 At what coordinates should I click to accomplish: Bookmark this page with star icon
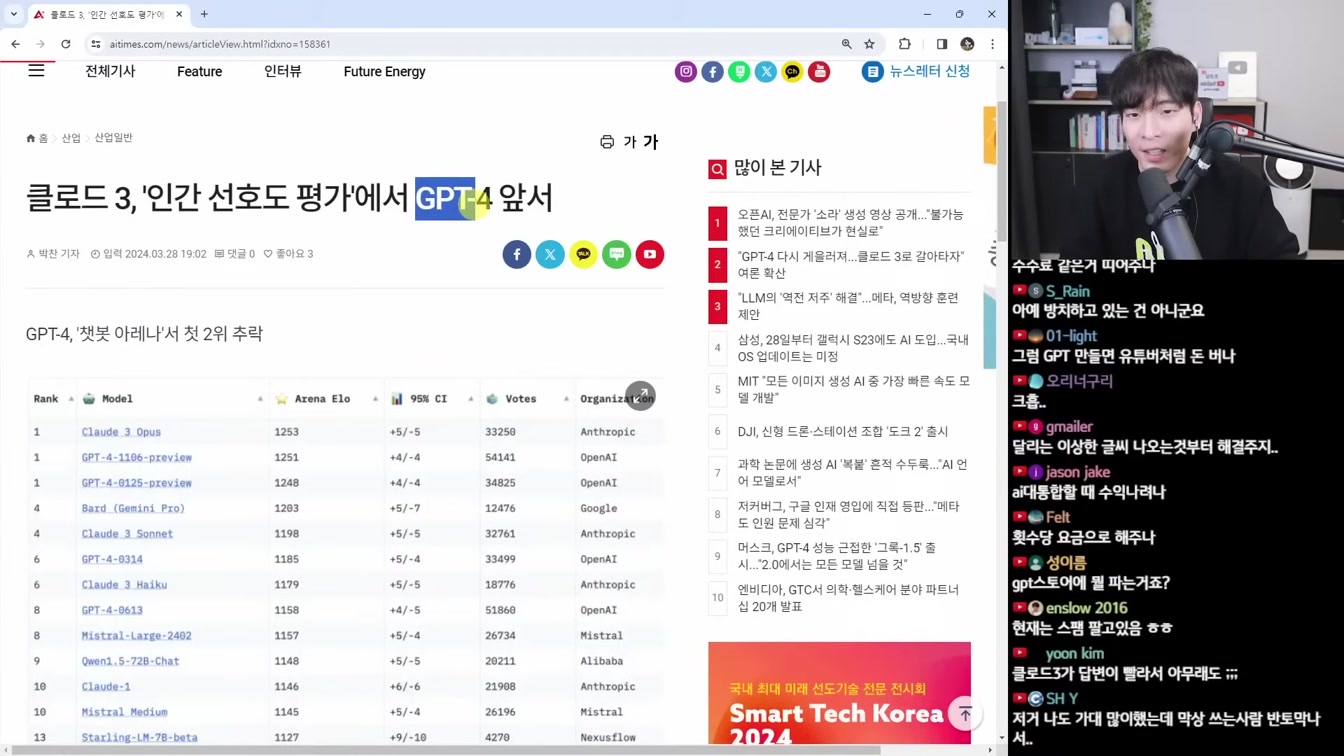pos(870,44)
